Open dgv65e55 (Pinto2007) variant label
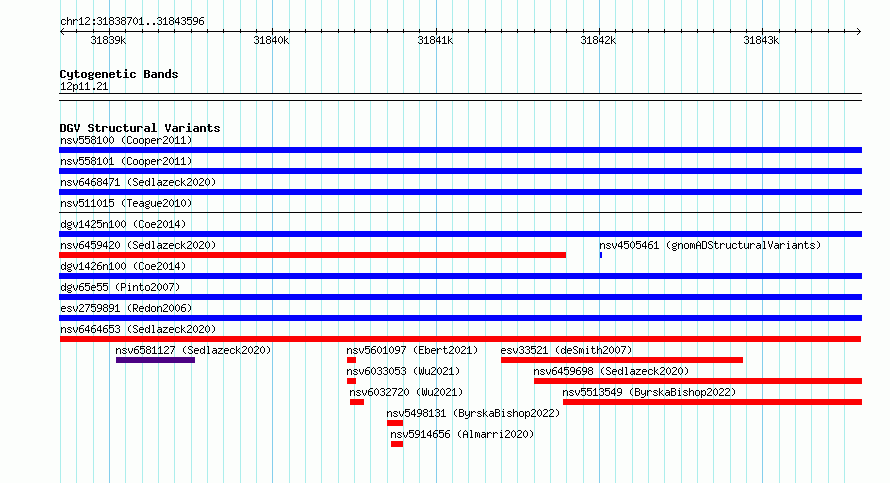The height and width of the screenshot is (483, 890). pyautogui.click(x=120, y=287)
